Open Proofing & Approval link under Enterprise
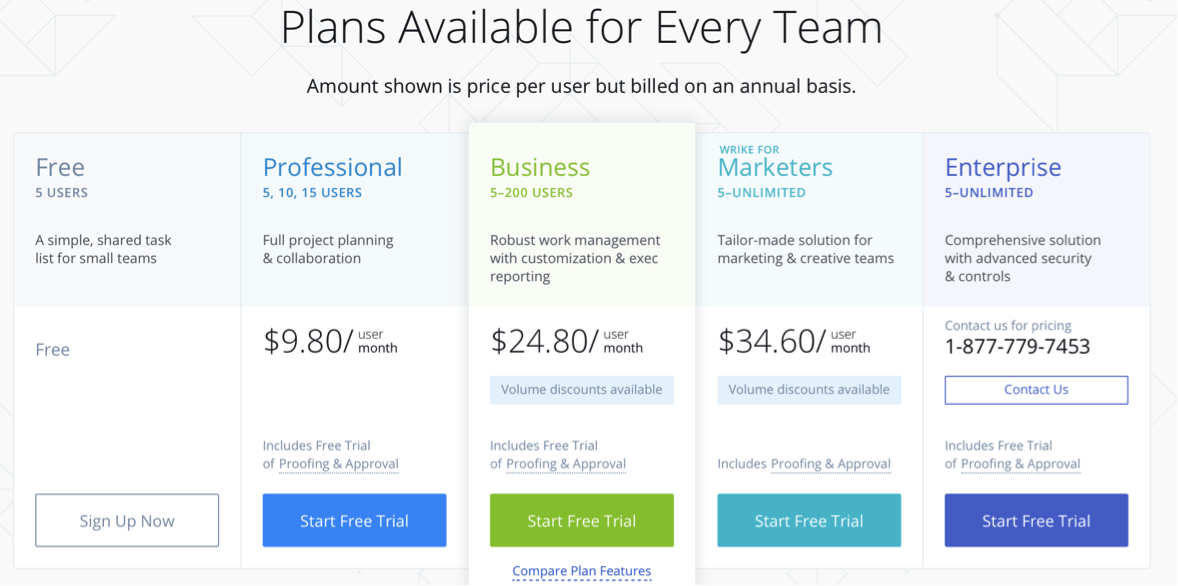This screenshot has height=586, width=1178. pos(1020,464)
